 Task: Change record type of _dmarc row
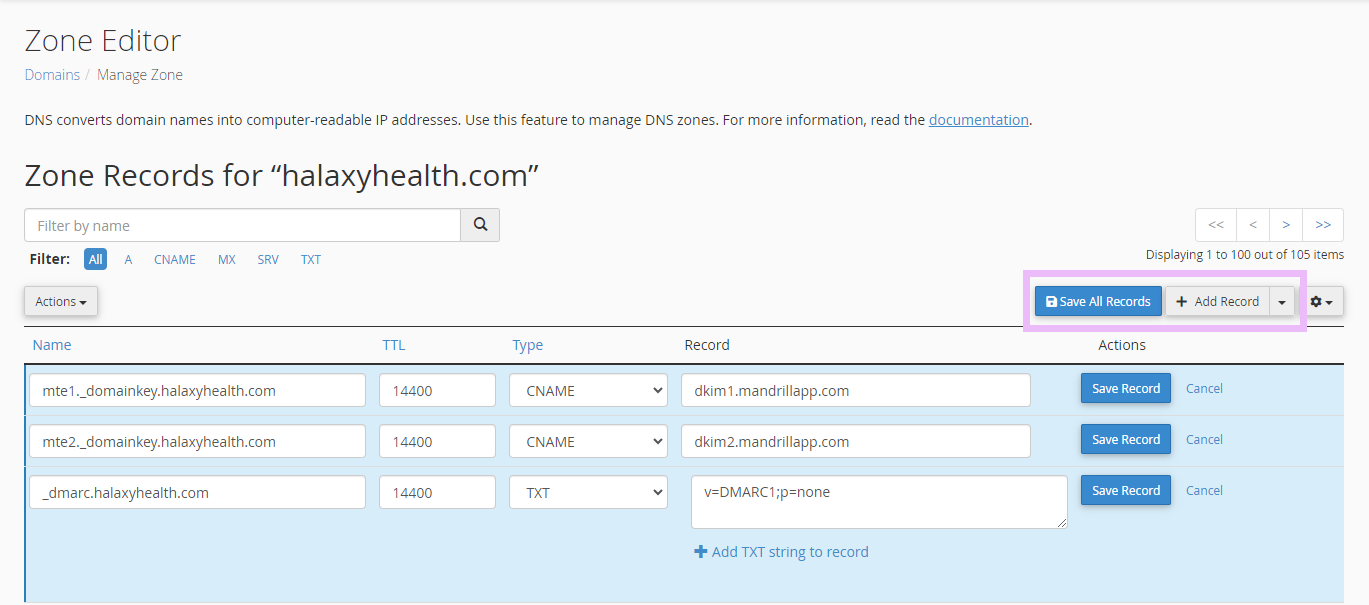[x=588, y=492]
